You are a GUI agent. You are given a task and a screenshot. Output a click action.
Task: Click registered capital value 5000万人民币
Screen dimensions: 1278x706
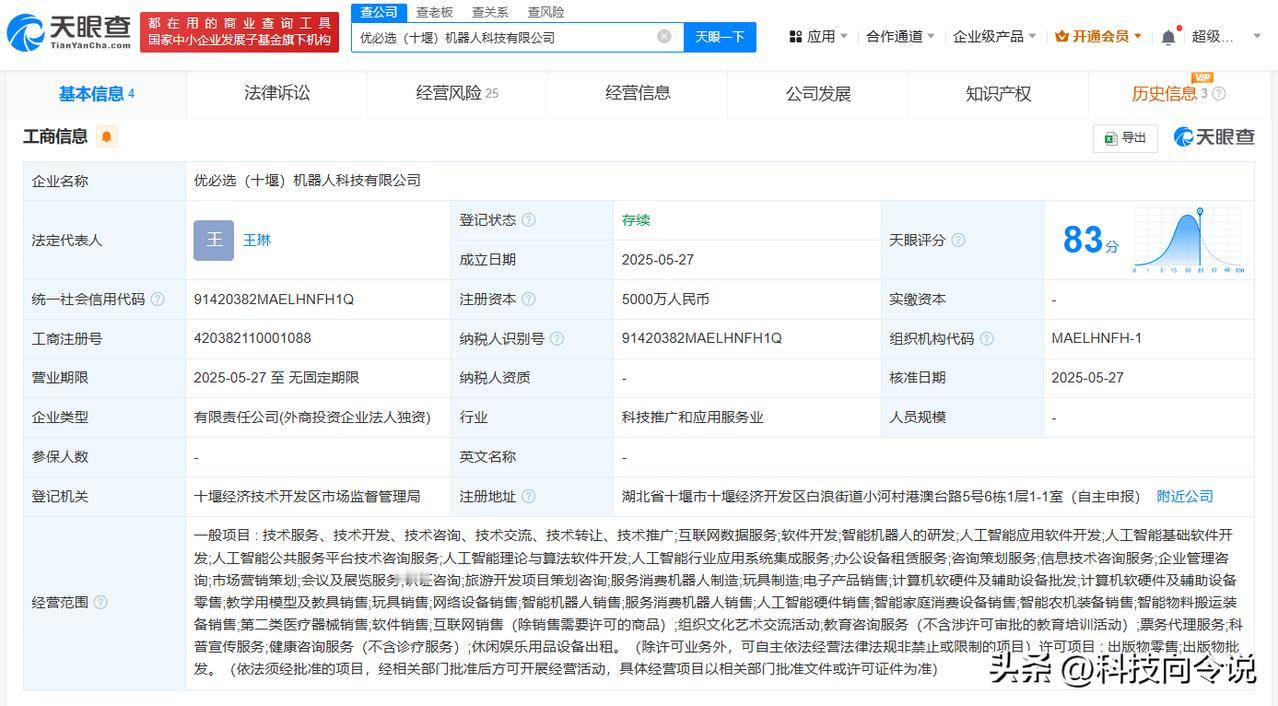pyautogui.click(x=665, y=299)
